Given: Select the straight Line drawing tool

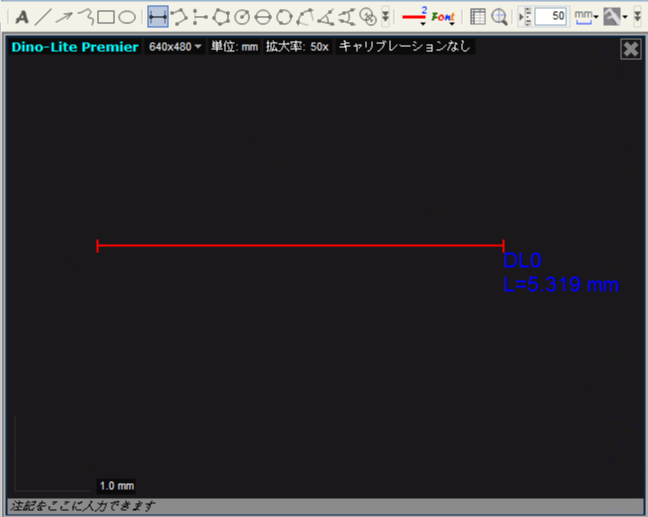Looking at the screenshot, I should point(43,17).
